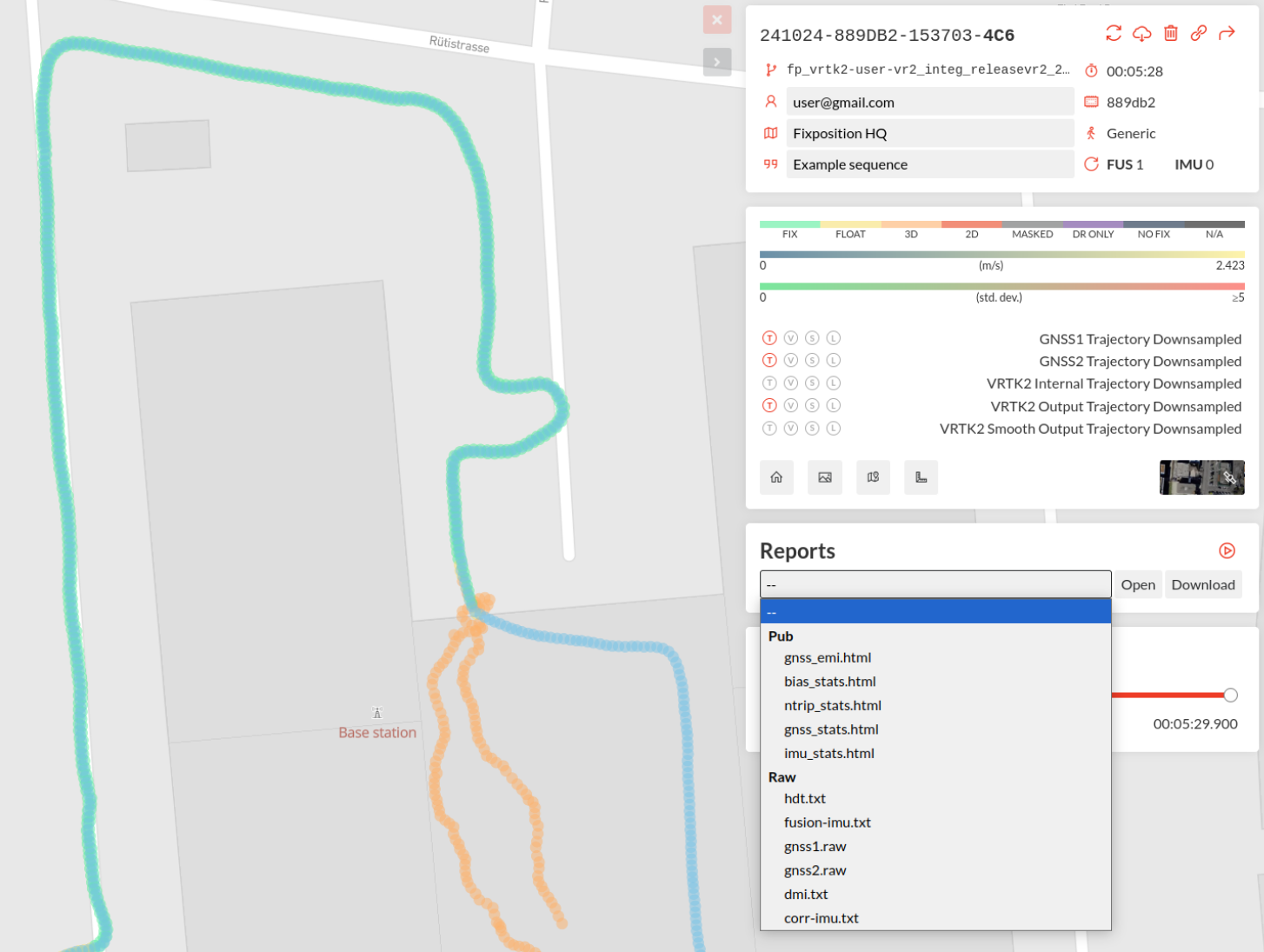The image size is (1264, 952).
Task: Toggle T for GNSS1 Trajectory Downsampled
Action: (x=769, y=338)
